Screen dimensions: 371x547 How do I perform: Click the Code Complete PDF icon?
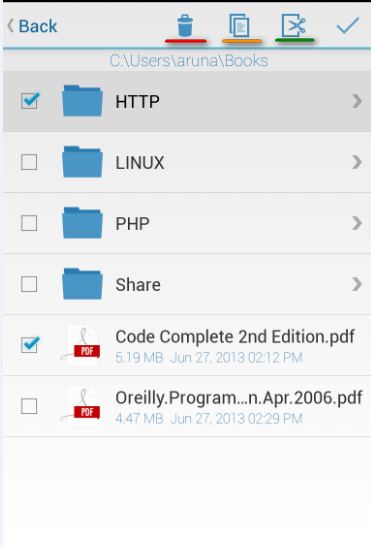(81, 345)
